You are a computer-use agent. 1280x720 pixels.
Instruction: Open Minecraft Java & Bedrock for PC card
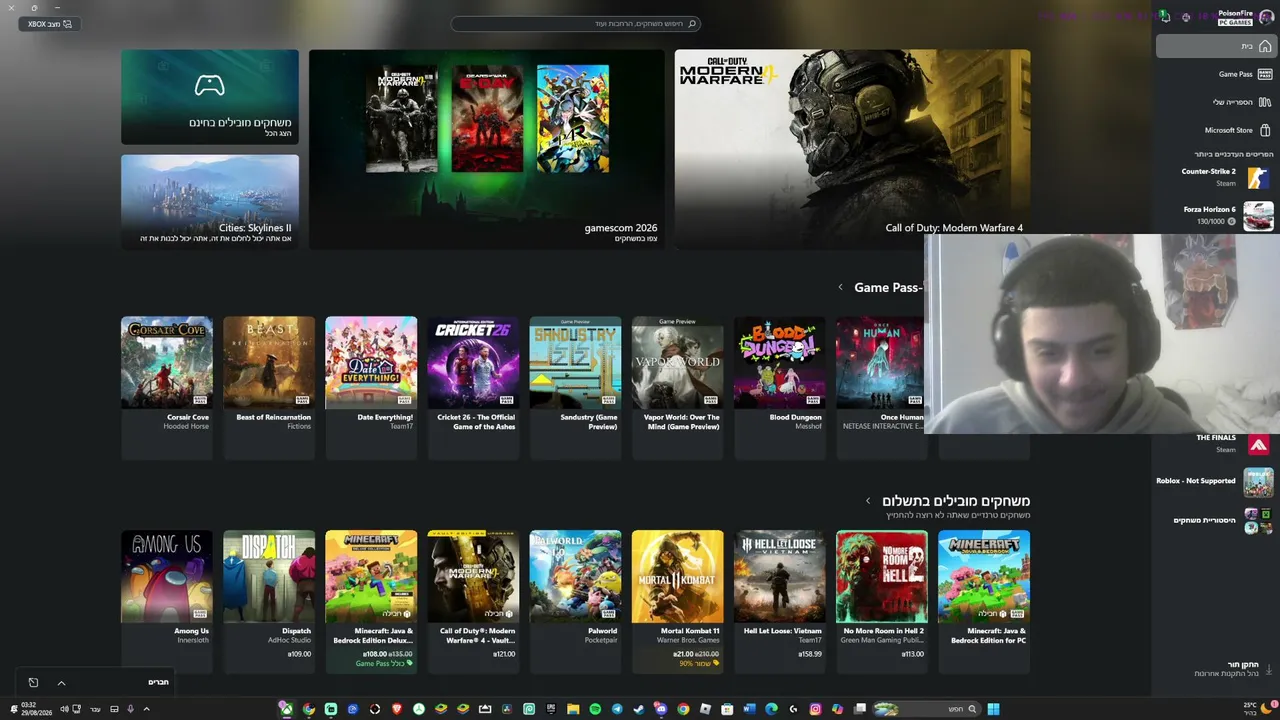coord(984,602)
